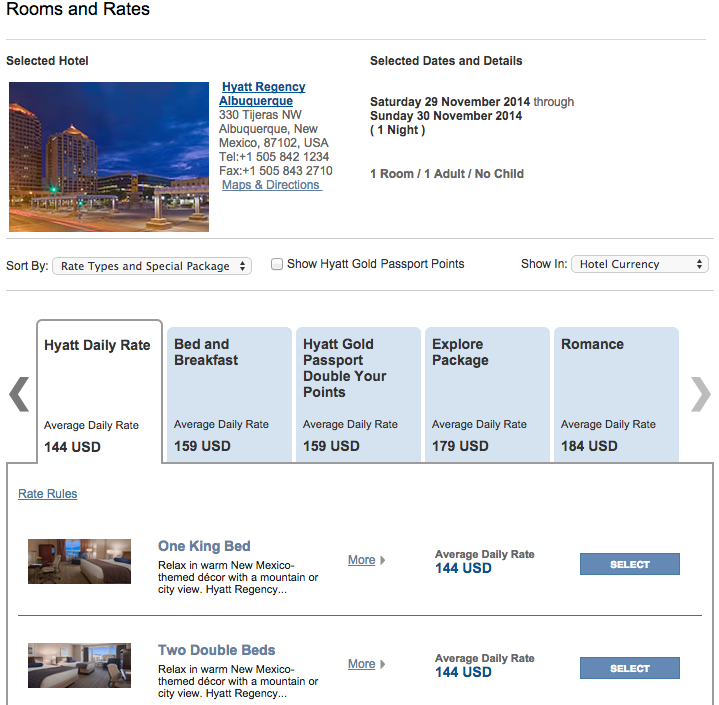719x705 pixels.
Task: Click the arrow beside One King Bed More
Action: [x=382, y=560]
